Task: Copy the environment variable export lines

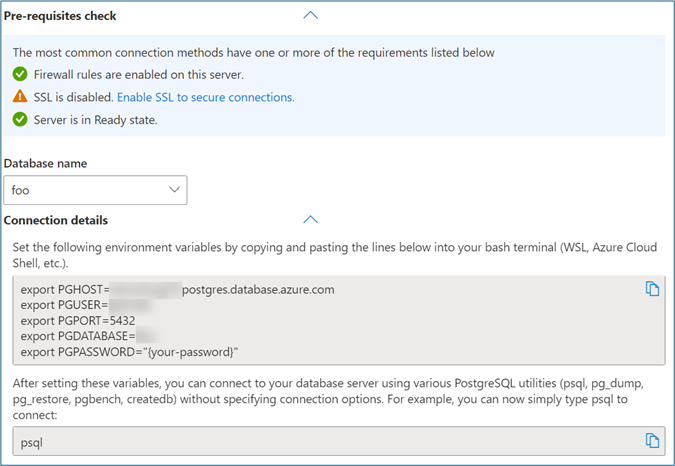Action: click(652, 289)
